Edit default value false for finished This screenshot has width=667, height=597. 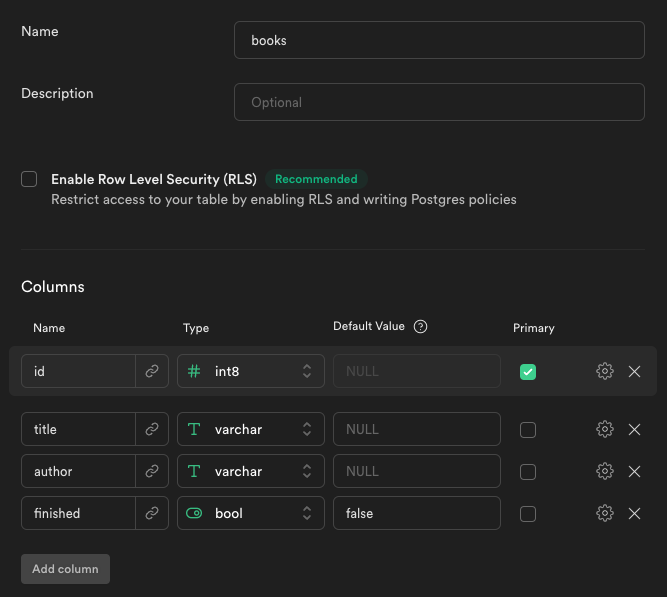coord(417,513)
